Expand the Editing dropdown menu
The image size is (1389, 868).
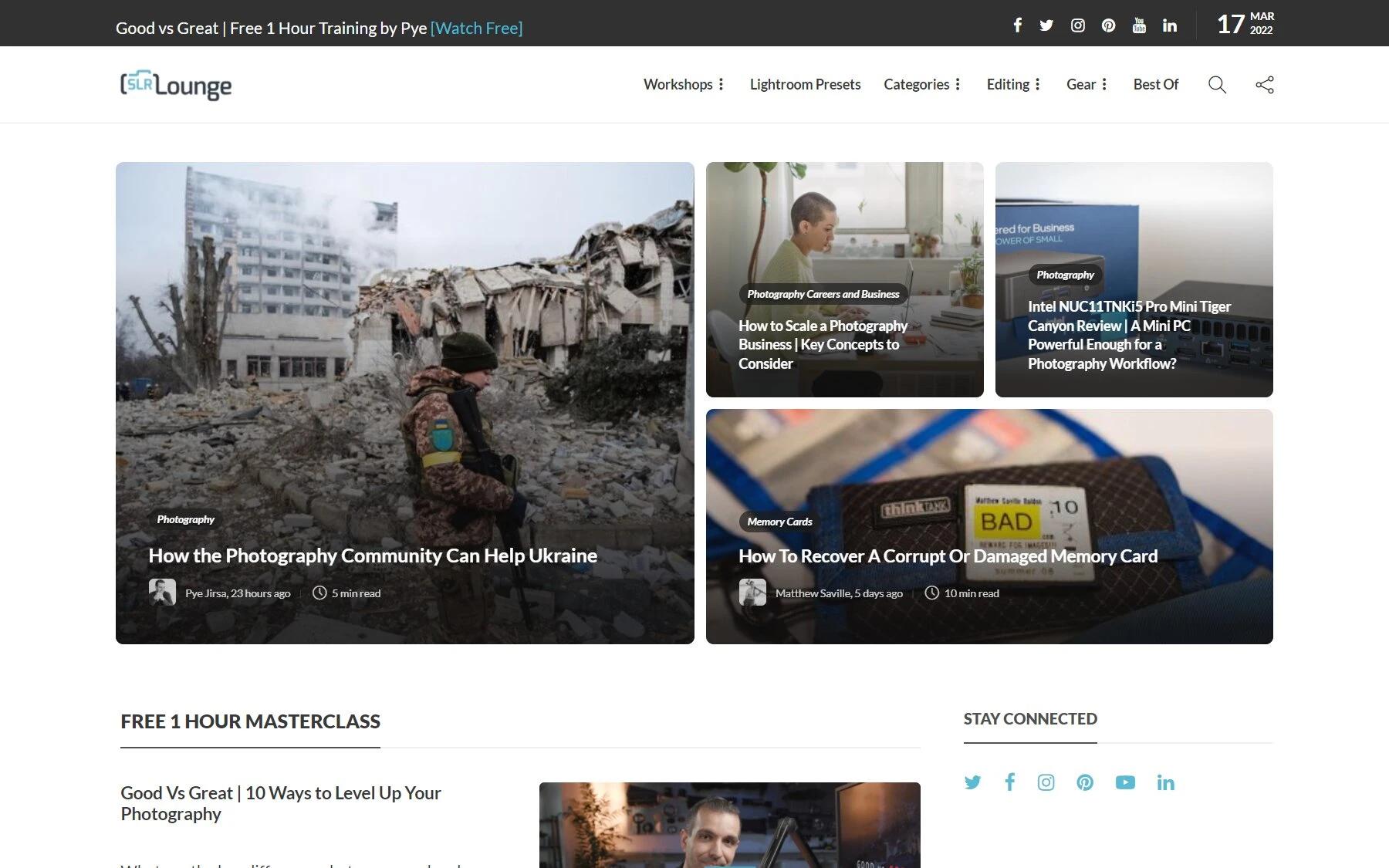pos(1013,85)
